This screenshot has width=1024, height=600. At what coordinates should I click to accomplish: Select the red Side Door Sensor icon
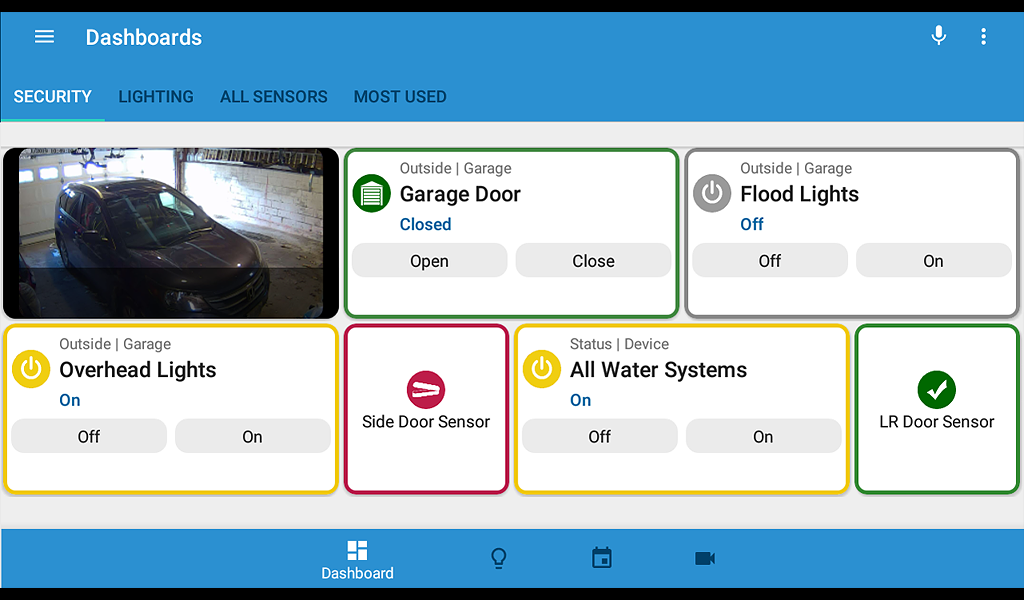(x=426, y=390)
